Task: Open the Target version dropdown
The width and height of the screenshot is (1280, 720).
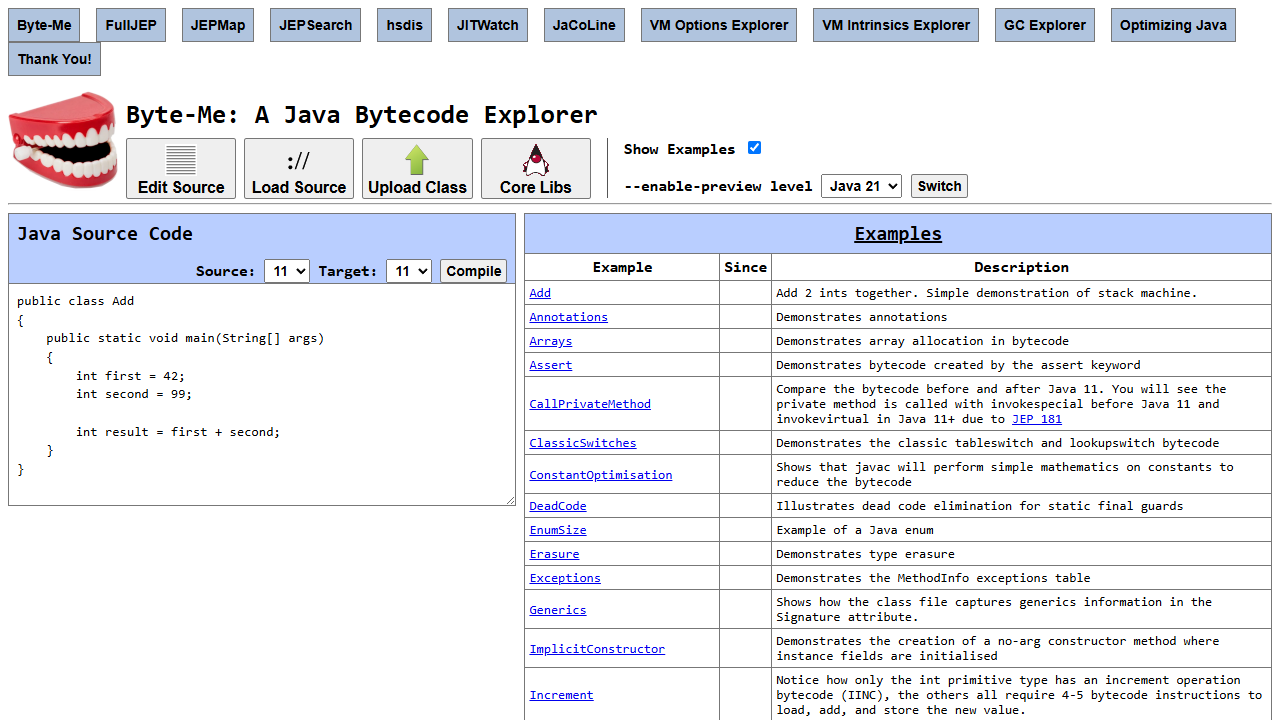Action: pyautogui.click(x=409, y=271)
